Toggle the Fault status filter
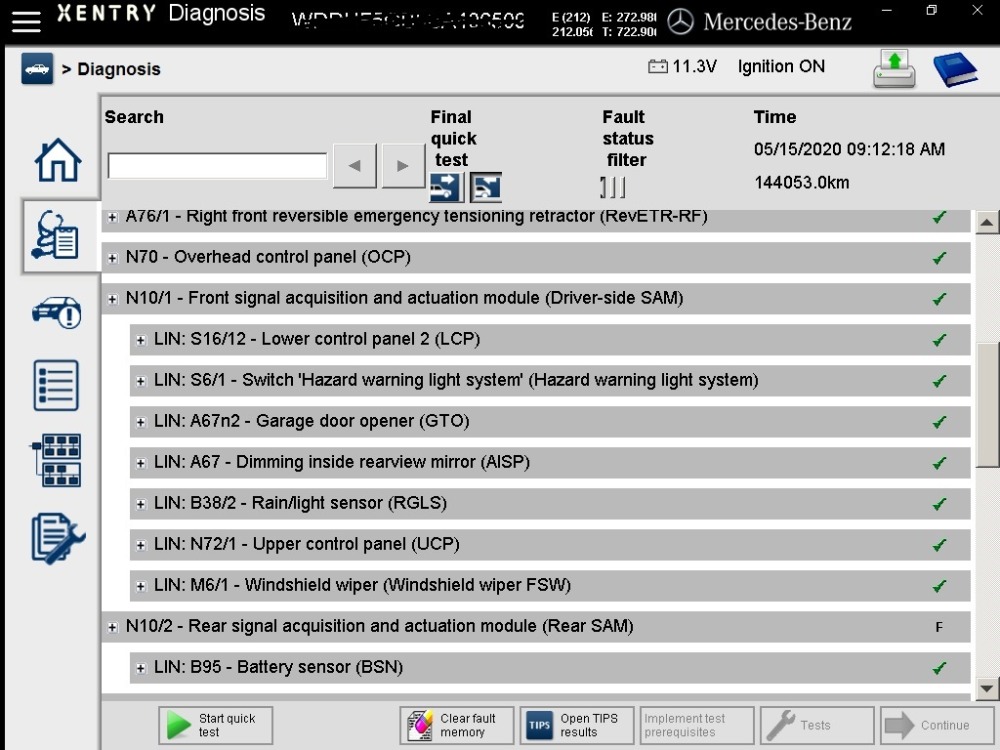Image resolution: width=1000 pixels, height=750 pixels. [612, 187]
